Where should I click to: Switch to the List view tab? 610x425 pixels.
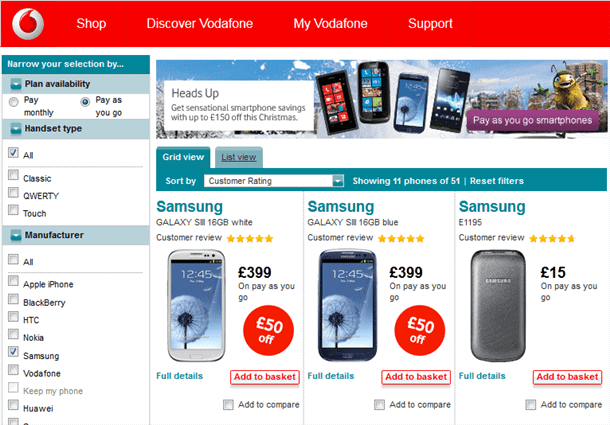click(238, 157)
